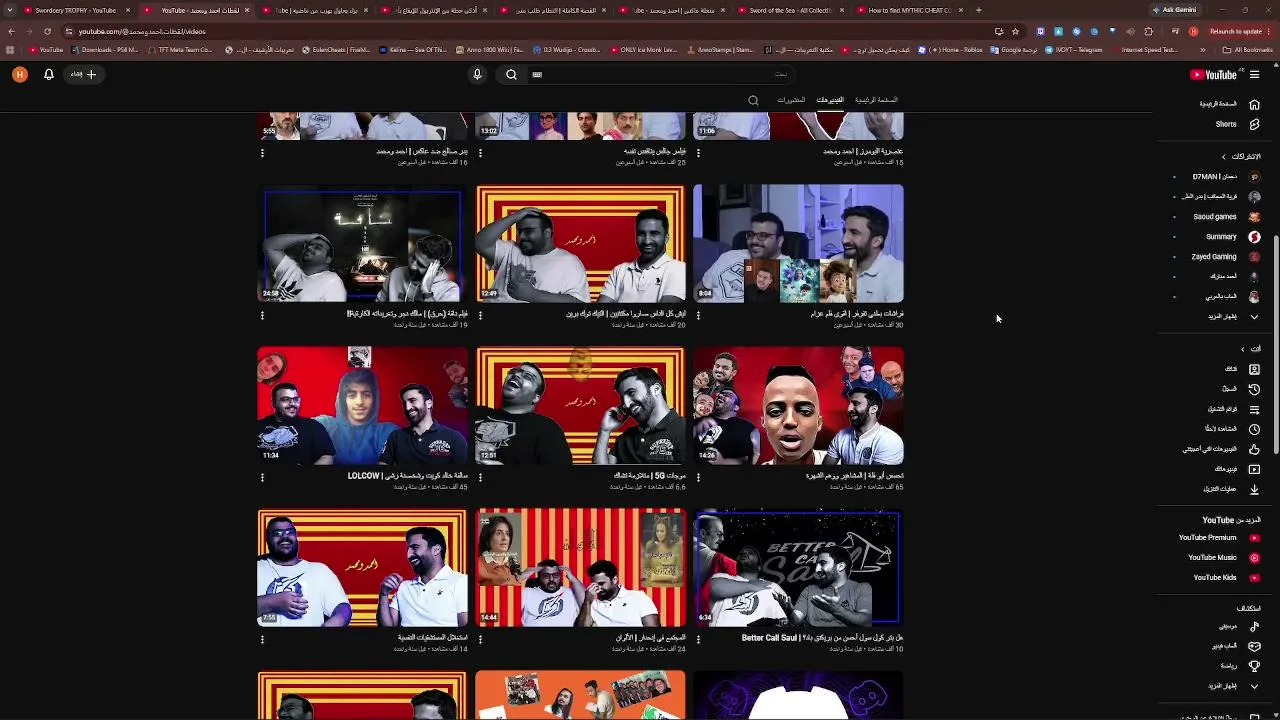Click the YouTube search magnifier button
This screenshot has height=720, width=1280.
click(511, 74)
